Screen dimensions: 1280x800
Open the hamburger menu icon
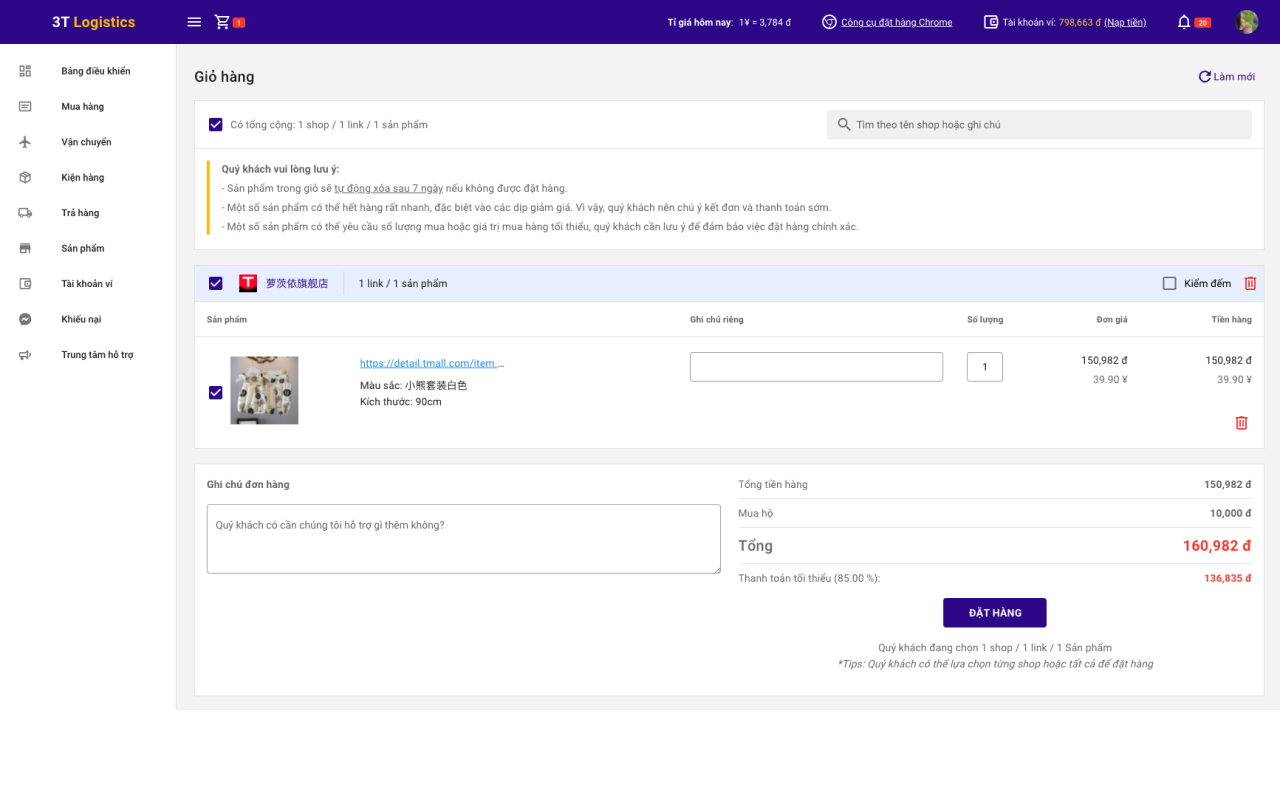[x=194, y=22]
